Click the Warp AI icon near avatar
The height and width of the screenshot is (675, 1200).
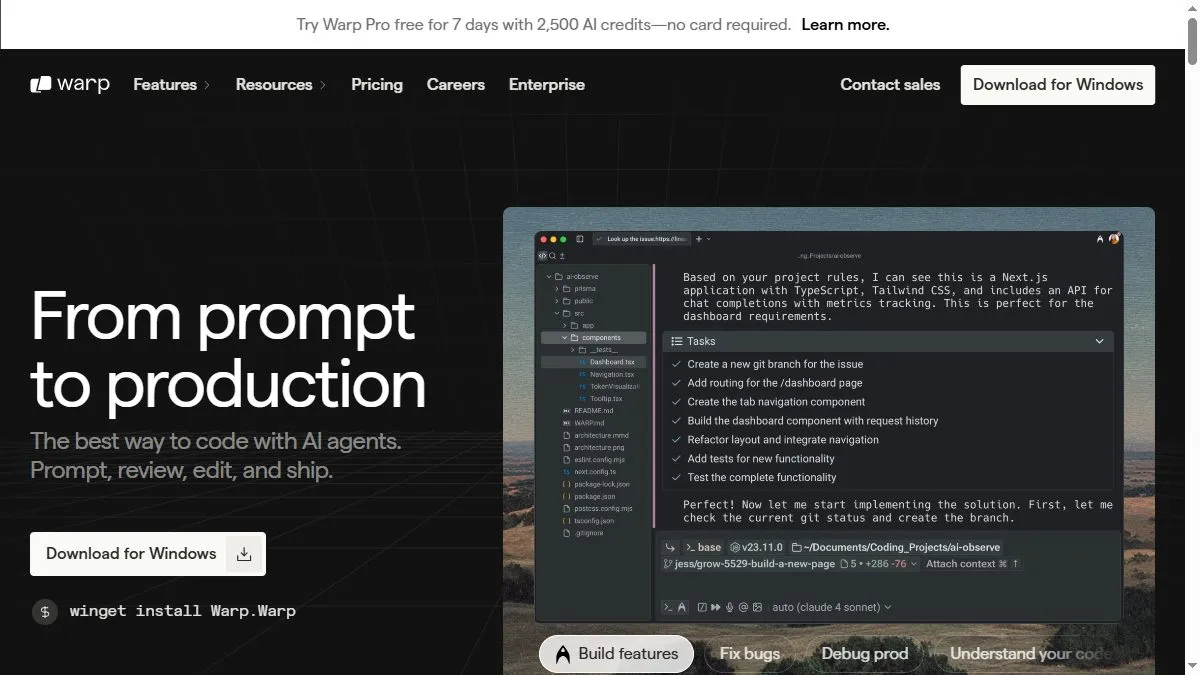click(x=1100, y=239)
